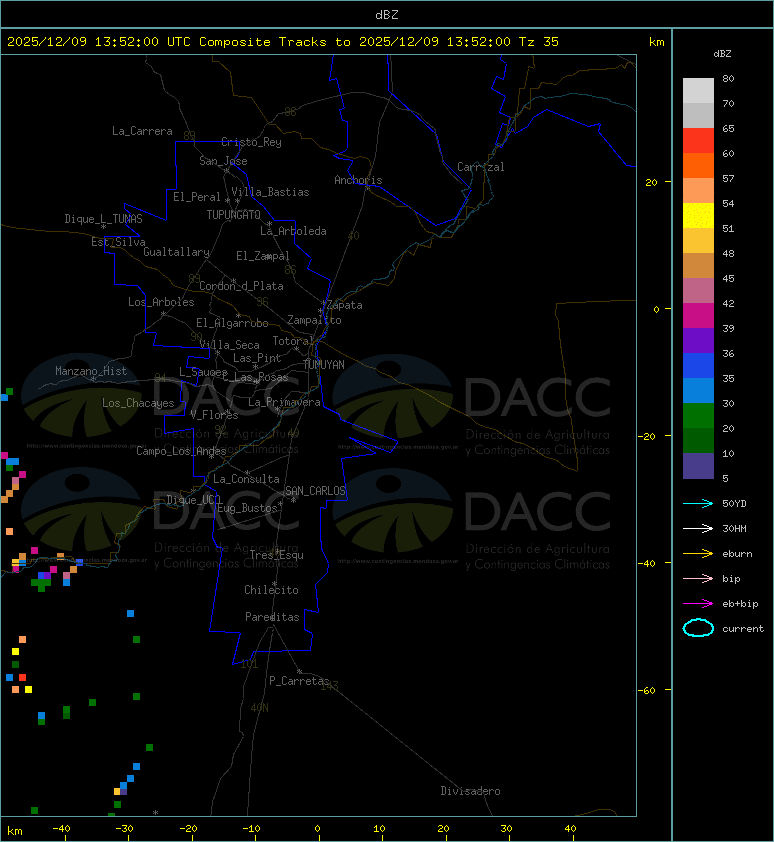The width and height of the screenshot is (774, 842).
Task: Click the Anchoris map label
Action: pyautogui.click(x=358, y=180)
